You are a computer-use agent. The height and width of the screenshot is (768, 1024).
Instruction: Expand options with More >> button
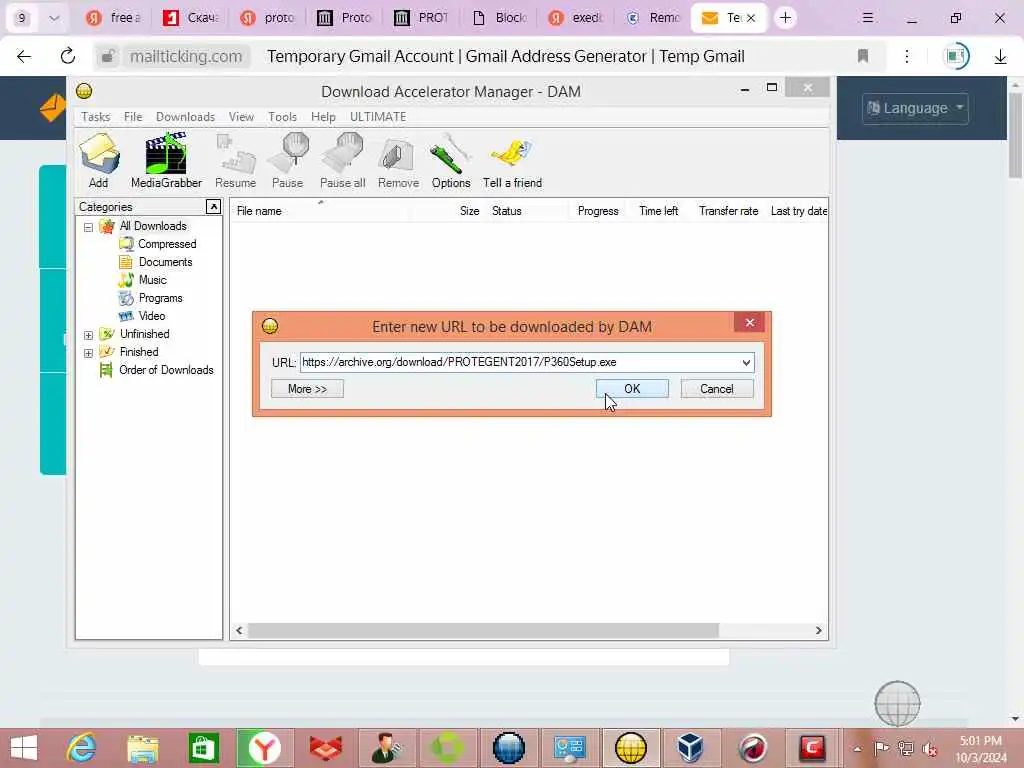point(307,389)
